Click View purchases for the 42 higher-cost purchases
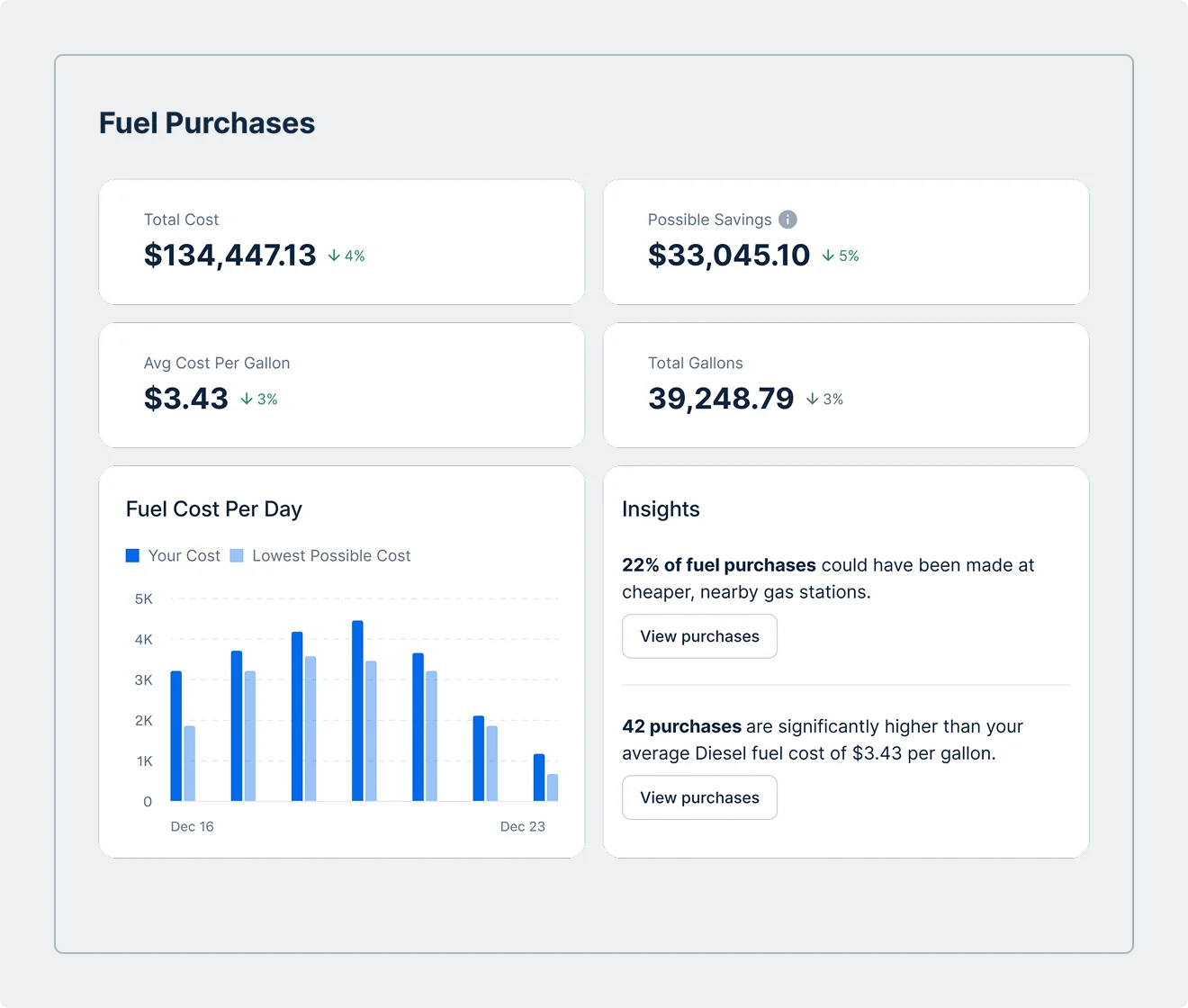1188x1008 pixels. 699,797
